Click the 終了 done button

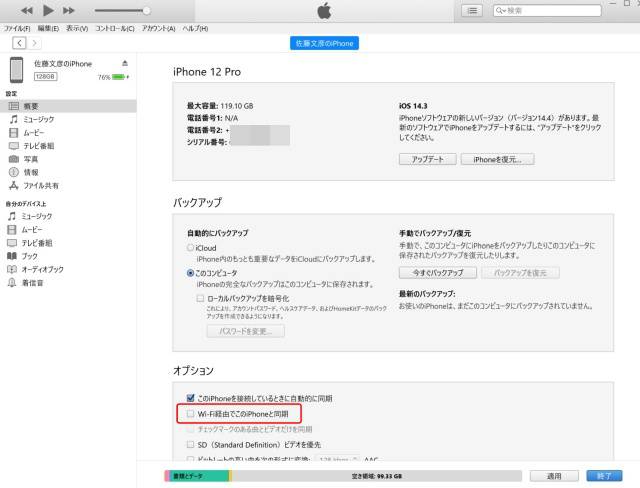[604, 476]
